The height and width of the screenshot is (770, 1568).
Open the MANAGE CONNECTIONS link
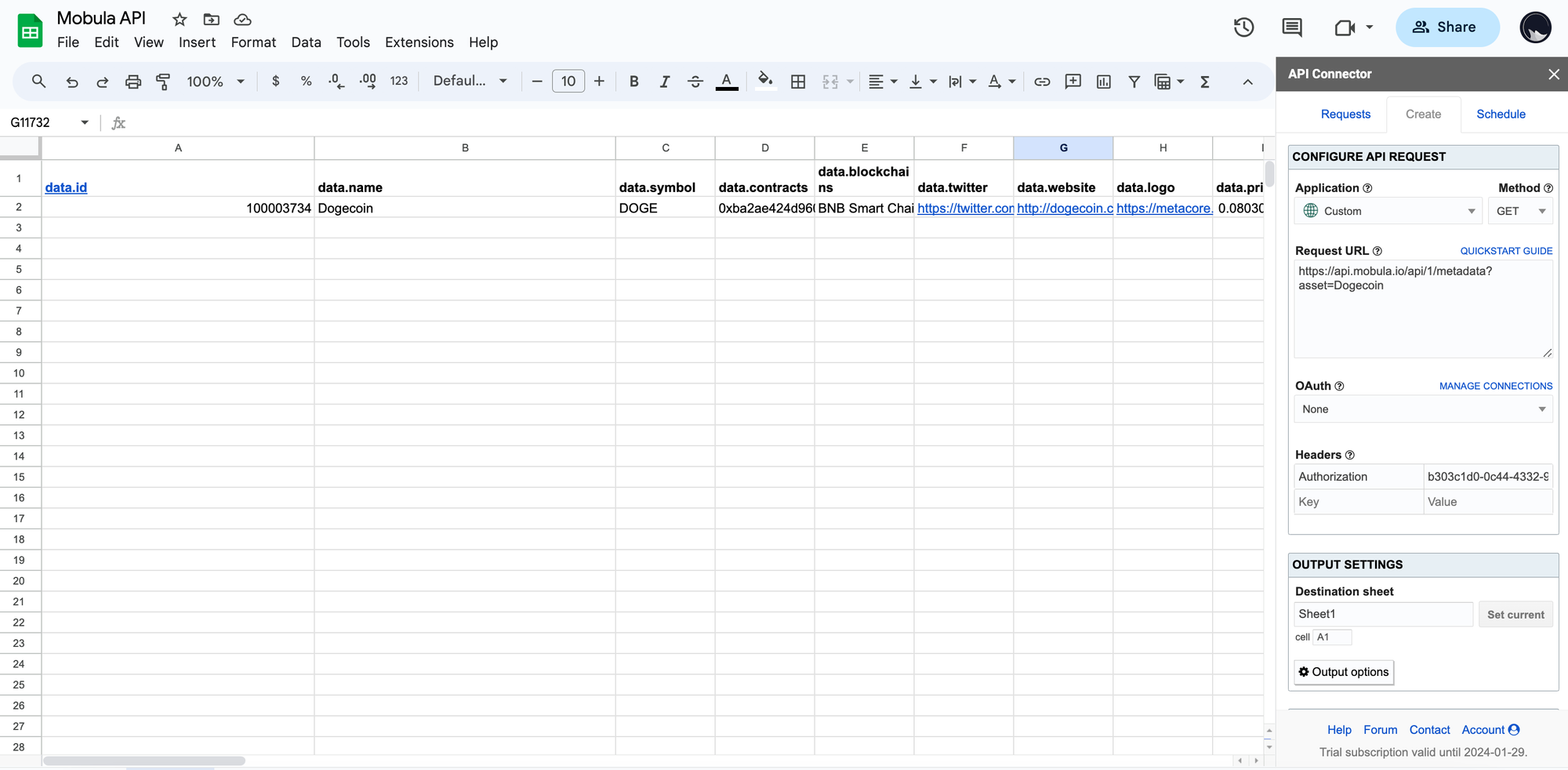[1496, 386]
